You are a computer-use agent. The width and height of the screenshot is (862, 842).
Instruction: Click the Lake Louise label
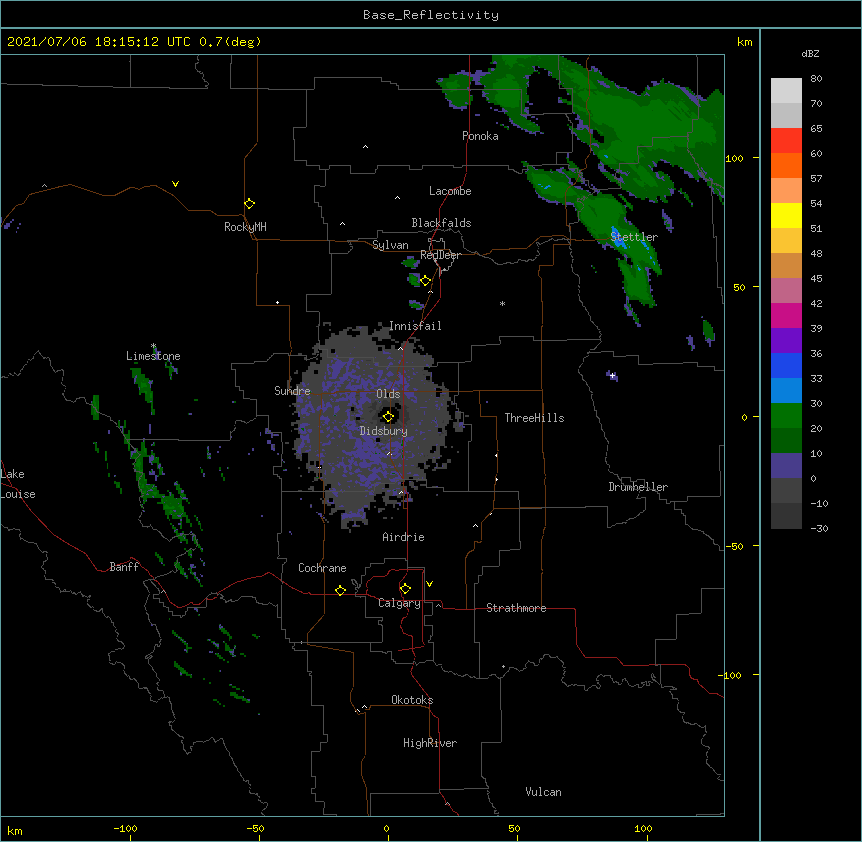18,484
